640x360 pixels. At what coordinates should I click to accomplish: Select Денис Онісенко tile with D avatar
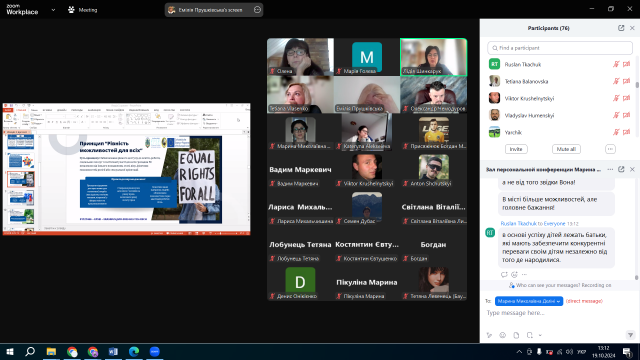[300, 282]
